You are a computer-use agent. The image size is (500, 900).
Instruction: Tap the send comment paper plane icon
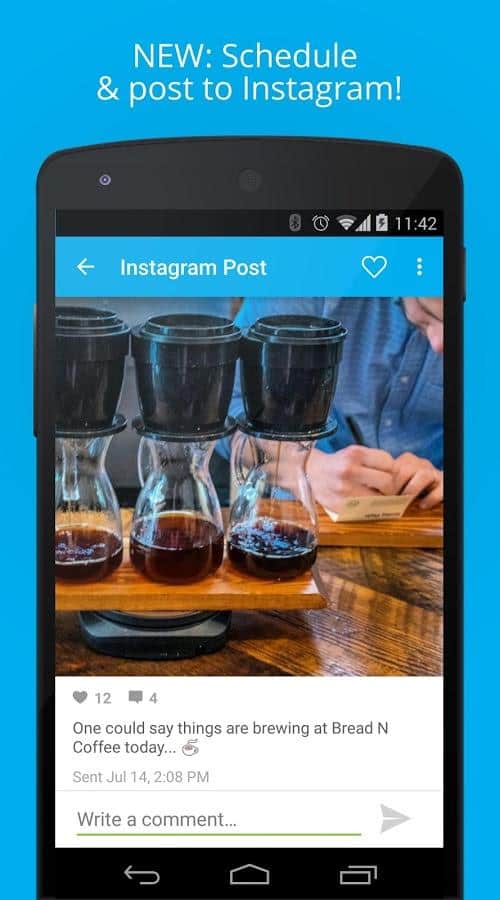pos(395,818)
